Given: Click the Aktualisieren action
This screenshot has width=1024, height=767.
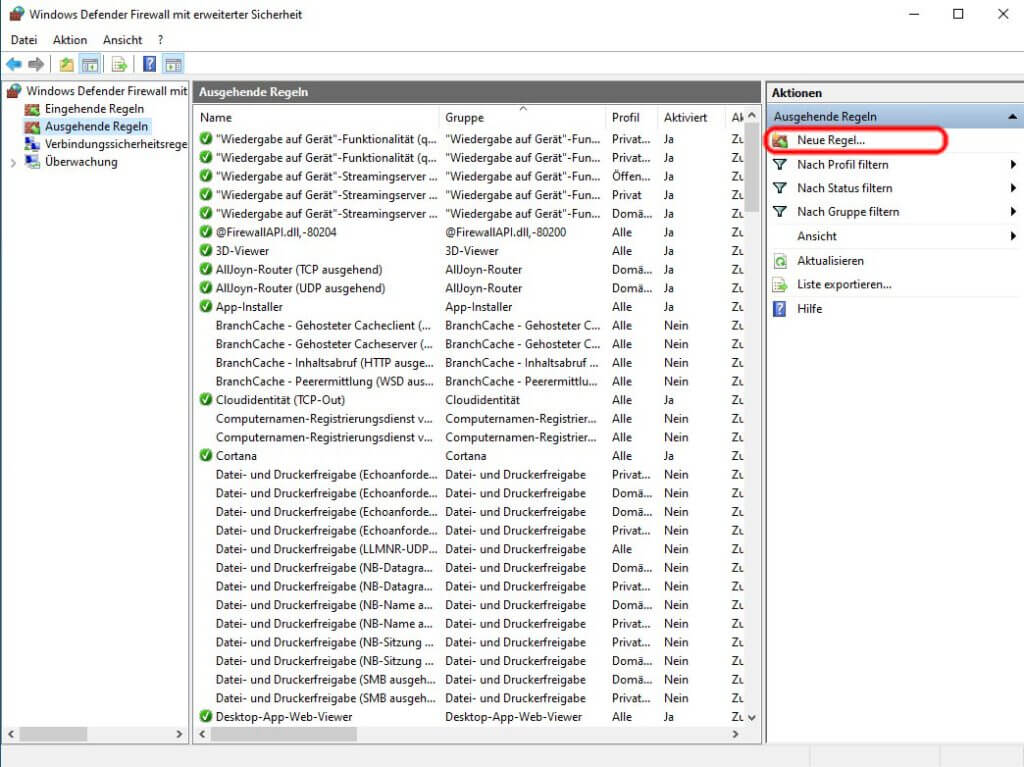Looking at the screenshot, I should pos(830,261).
